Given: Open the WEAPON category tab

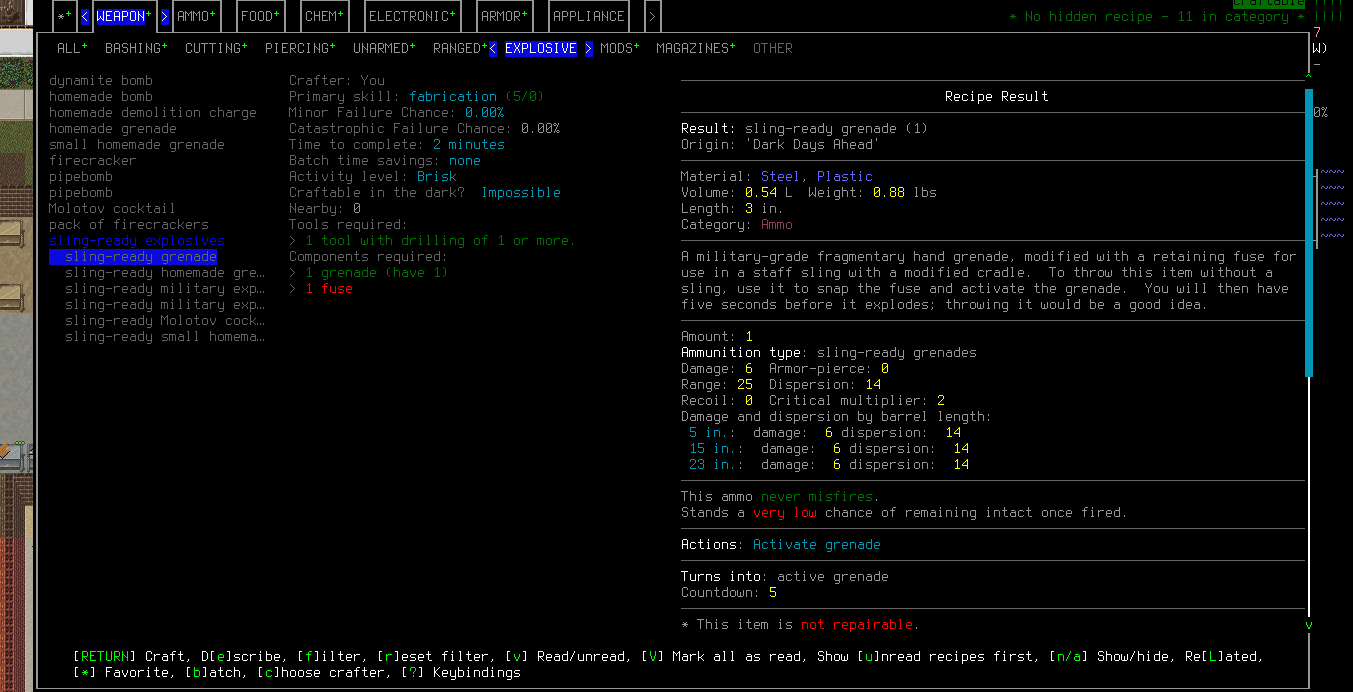Looking at the screenshot, I should [x=124, y=17].
